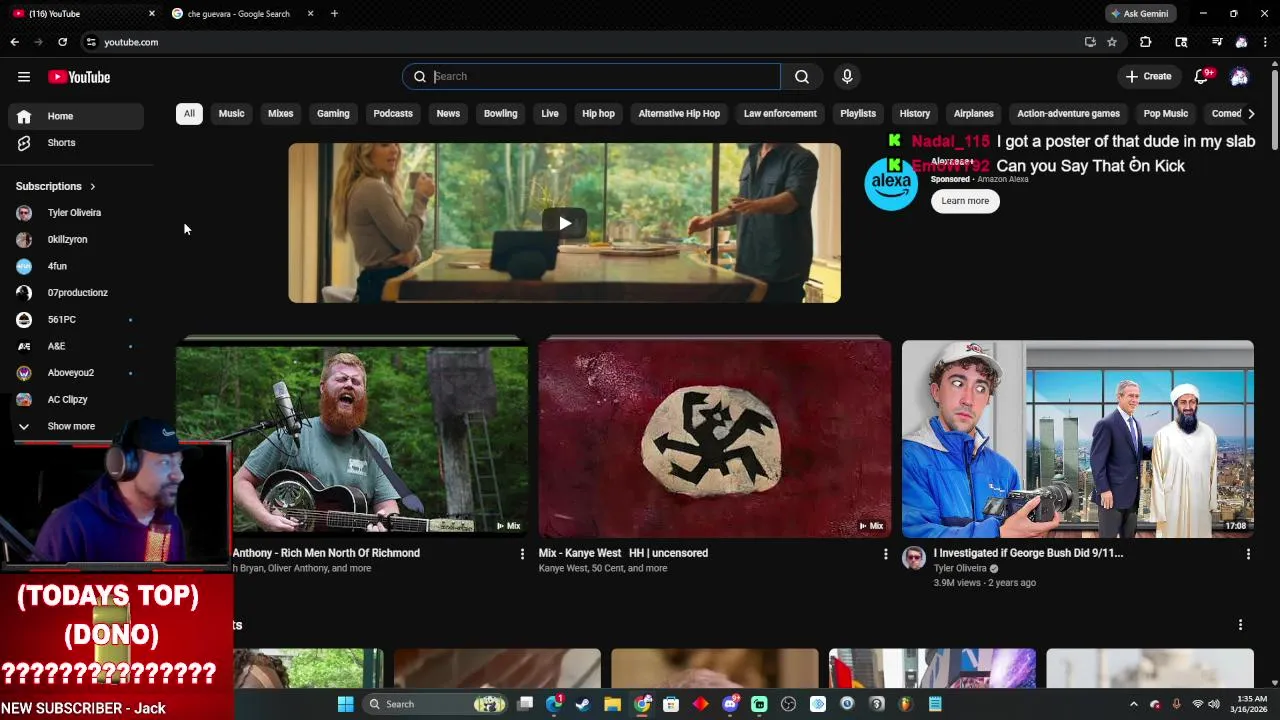Install app icon in the address bar
The image size is (1280, 720).
[1090, 42]
